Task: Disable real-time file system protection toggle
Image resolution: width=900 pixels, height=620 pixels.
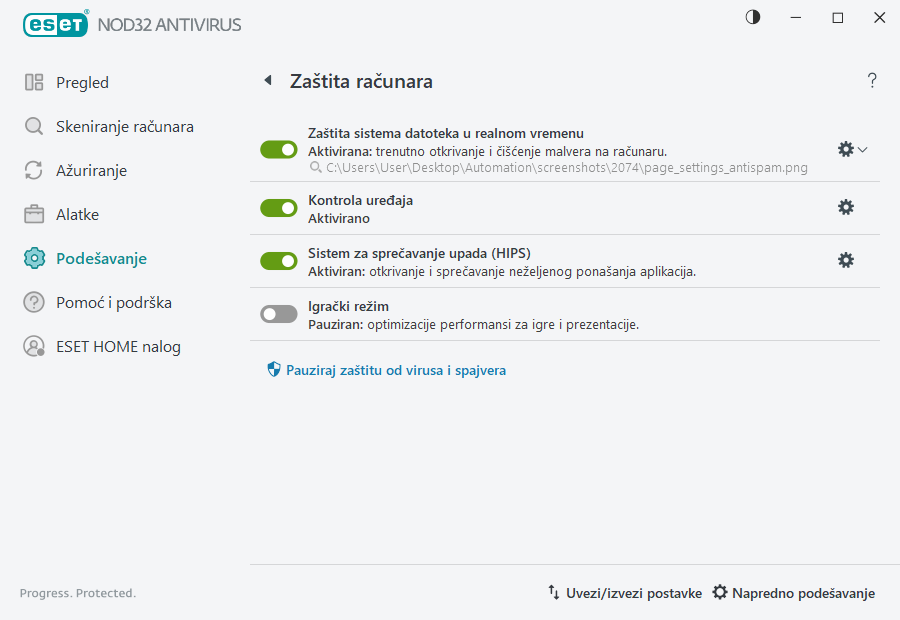Action: click(278, 149)
